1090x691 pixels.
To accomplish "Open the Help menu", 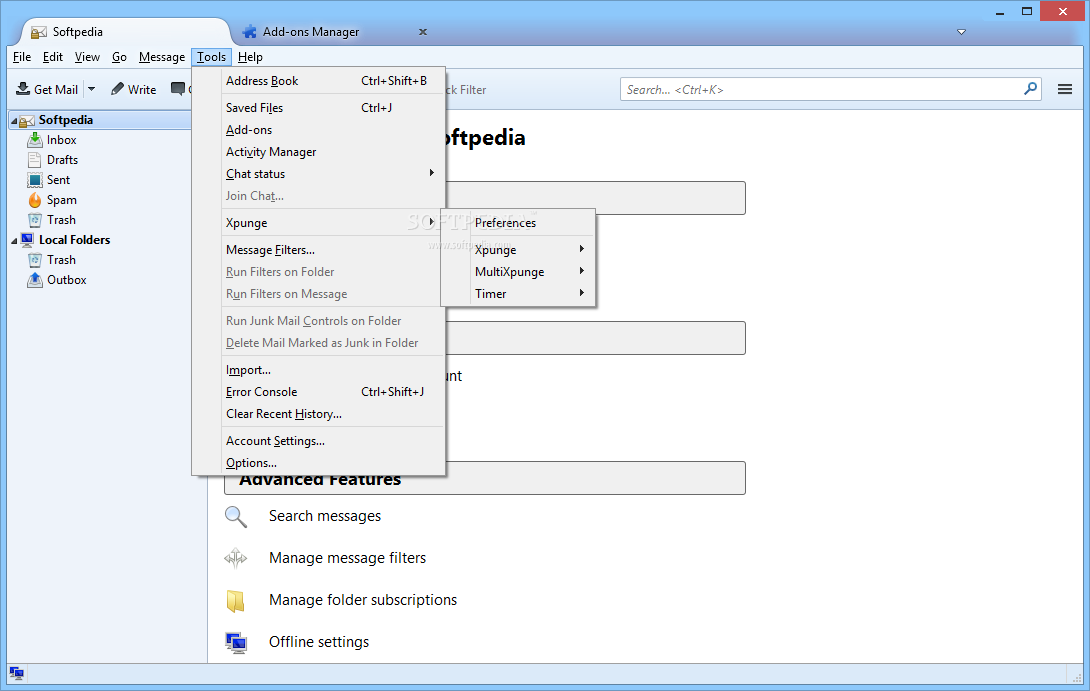I will click(x=250, y=57).
